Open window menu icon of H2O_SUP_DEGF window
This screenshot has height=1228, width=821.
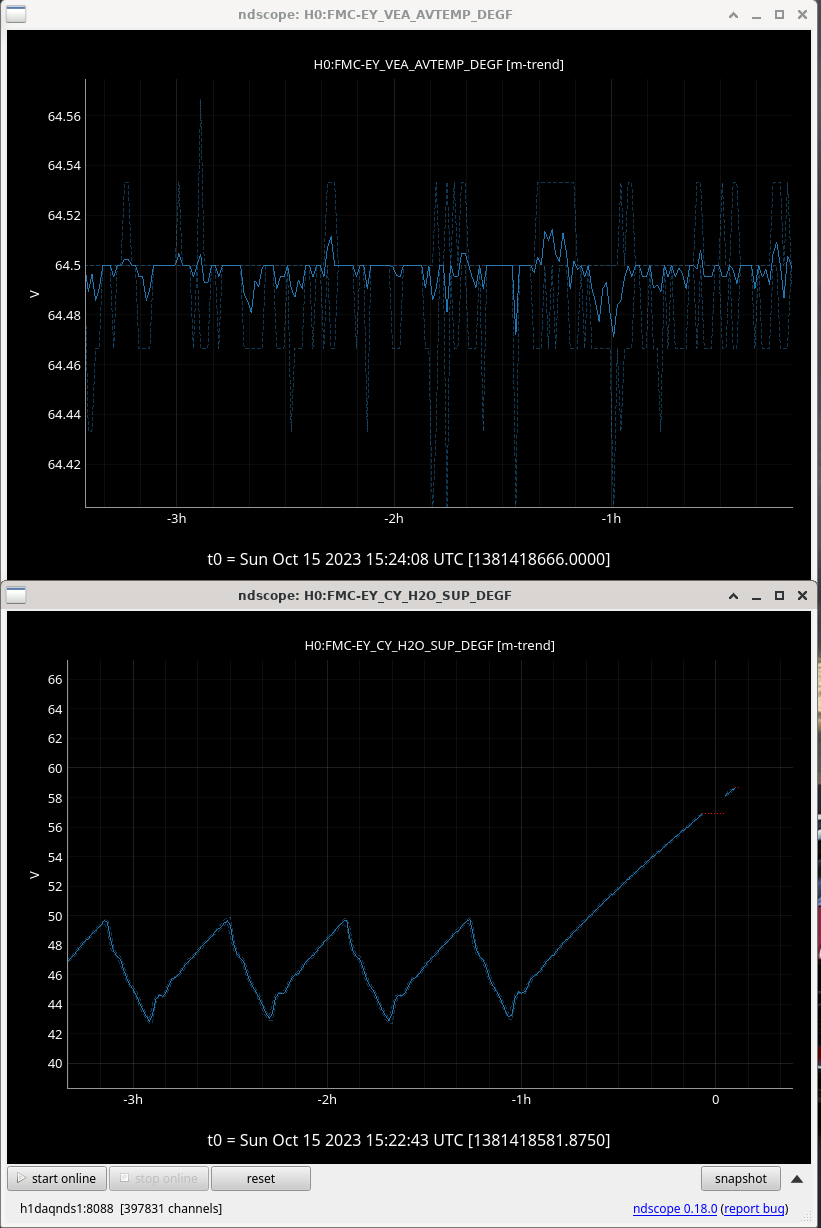[x=17, y=595]
